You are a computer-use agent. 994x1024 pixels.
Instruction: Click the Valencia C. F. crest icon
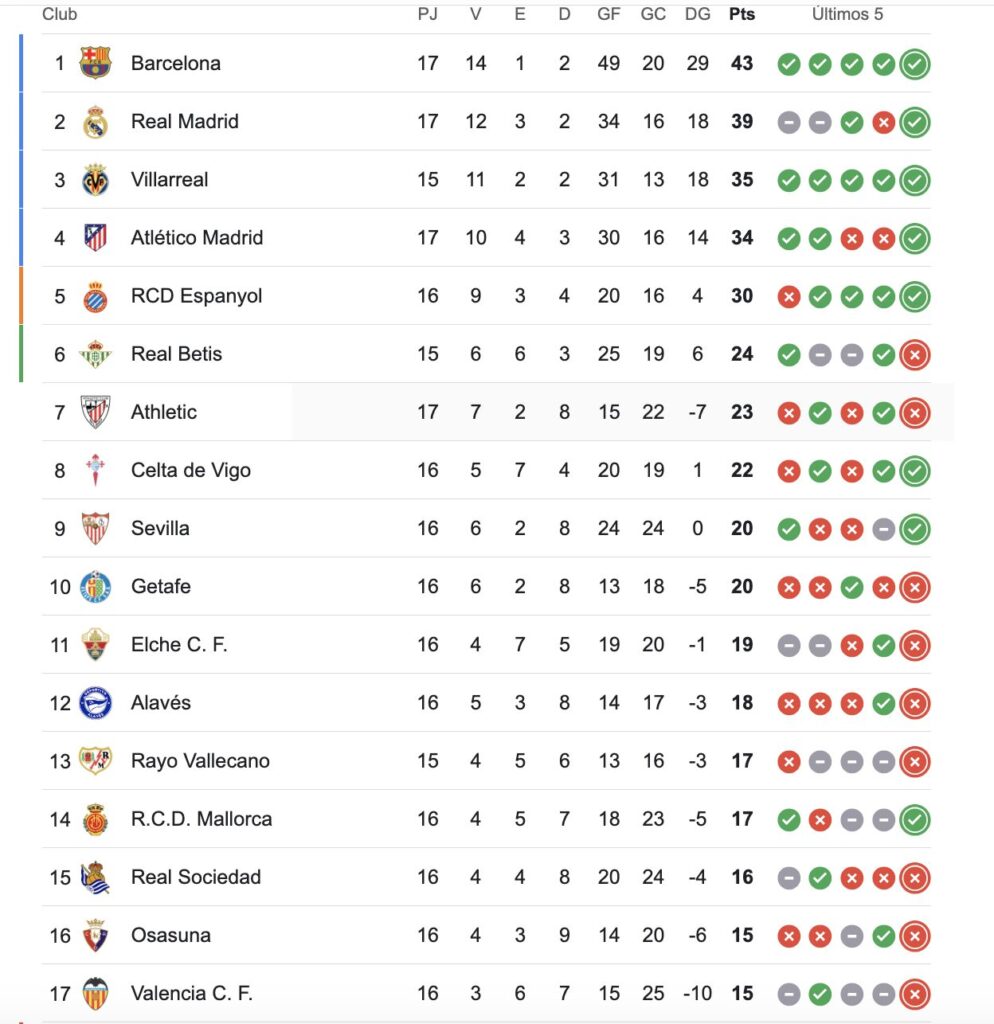point(95,993)
